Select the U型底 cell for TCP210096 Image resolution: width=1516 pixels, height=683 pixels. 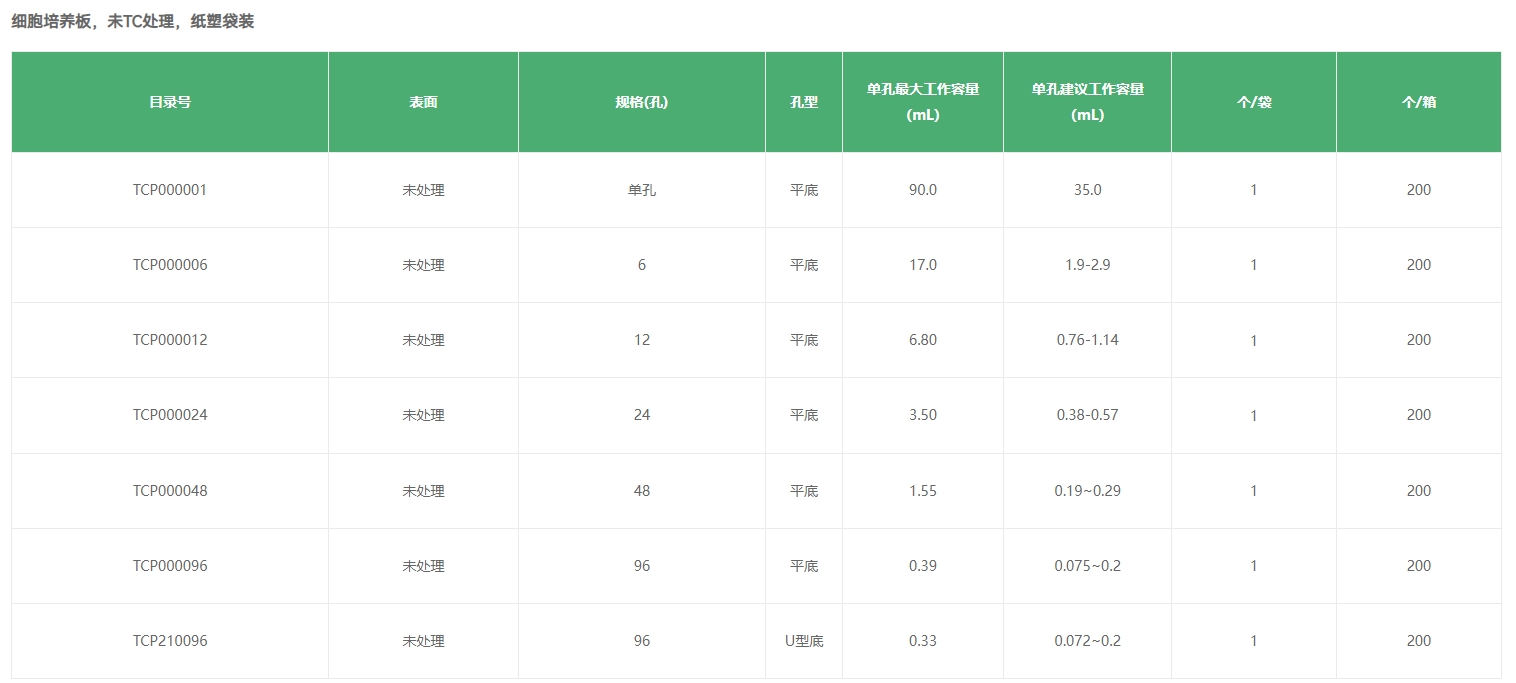click(804, 640)
